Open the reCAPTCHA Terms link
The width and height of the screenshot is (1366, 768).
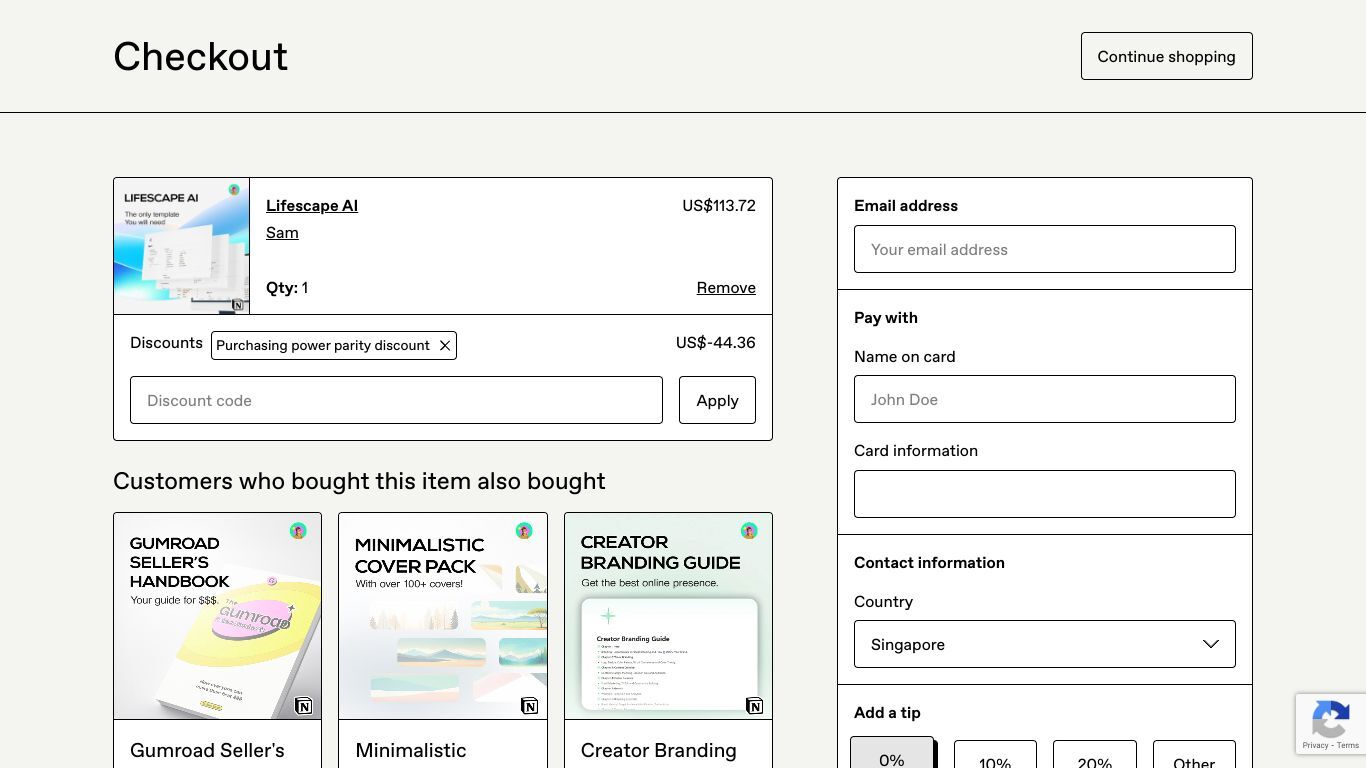coord(1349,746)
